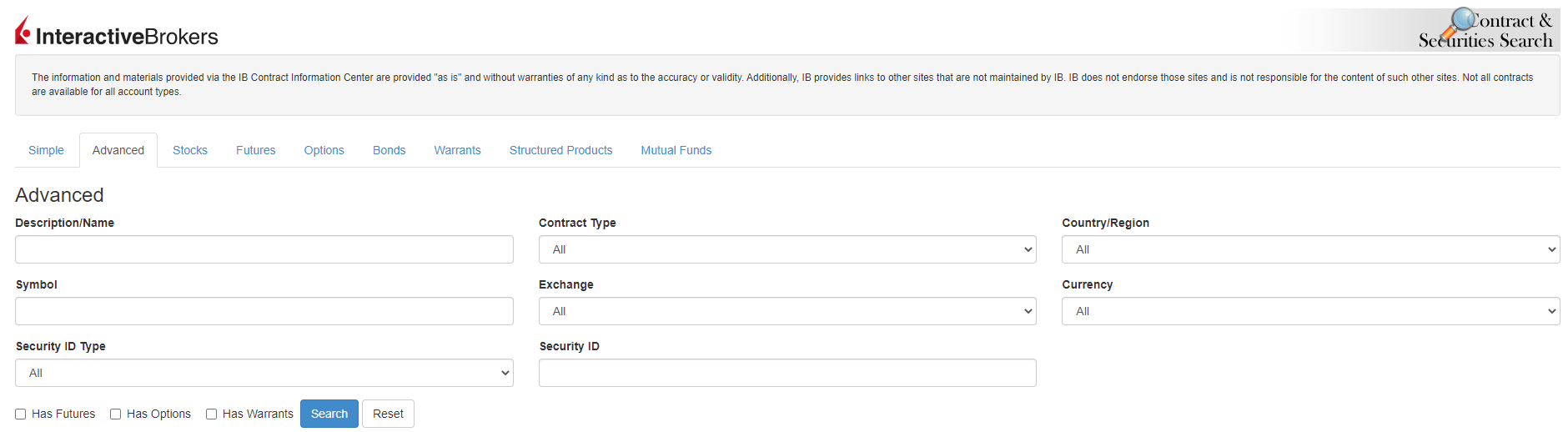This screenshot has height=432, width=1568.
Task: Click the blue Search button
Action: coord(329,414)
